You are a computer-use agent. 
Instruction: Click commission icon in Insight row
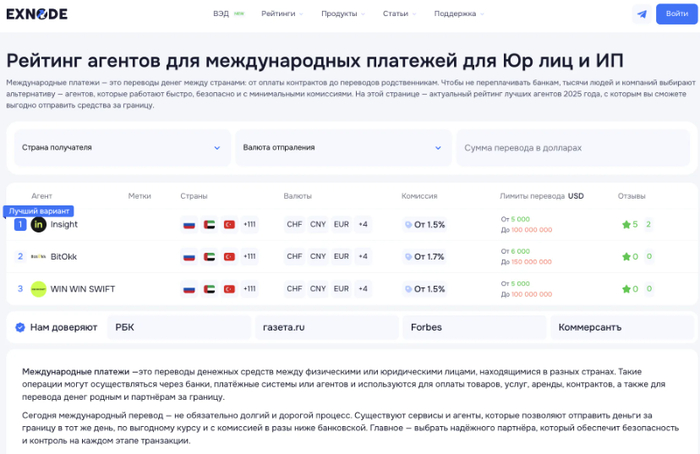(408, 225)
